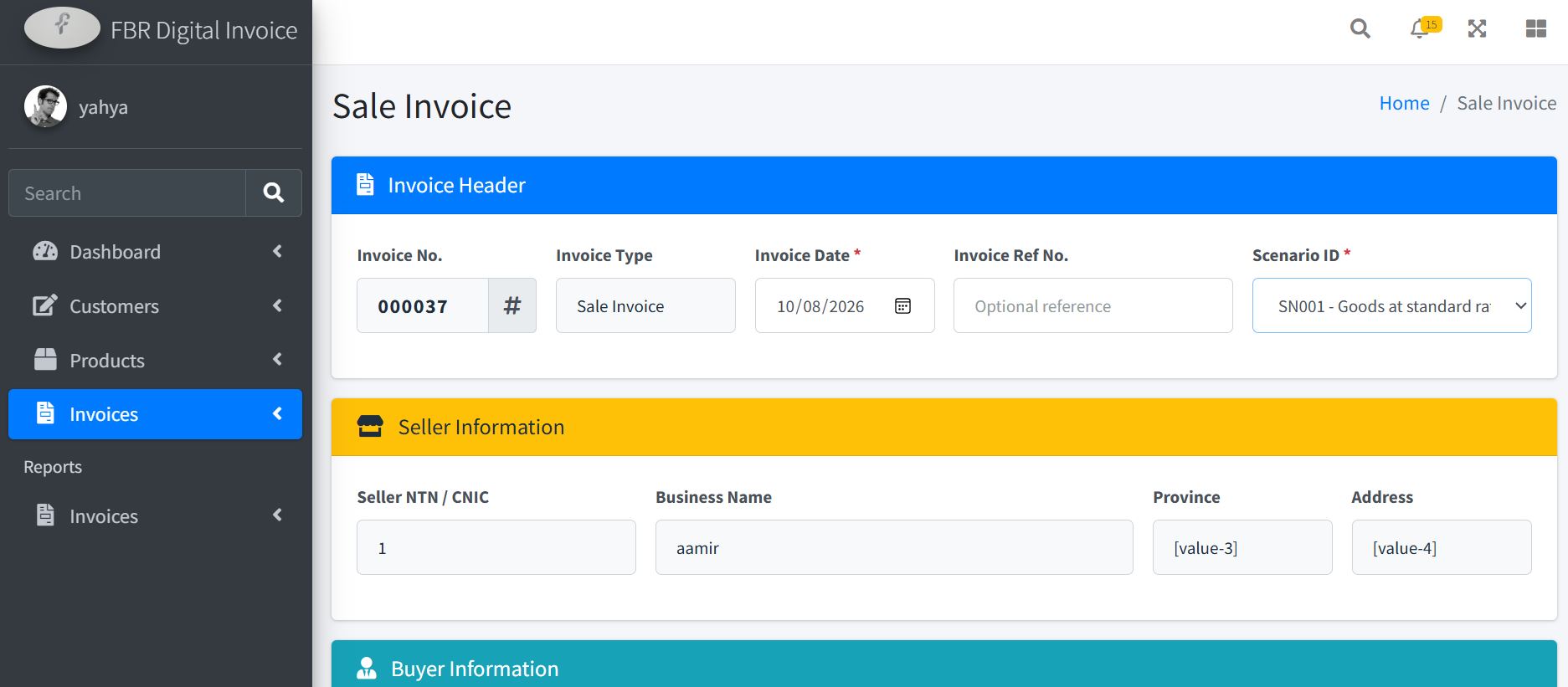The width and height of the screenshot is (1568, 687).
Task: Open the Dashboard sidebar menu
Action: [x=155, y=252]
